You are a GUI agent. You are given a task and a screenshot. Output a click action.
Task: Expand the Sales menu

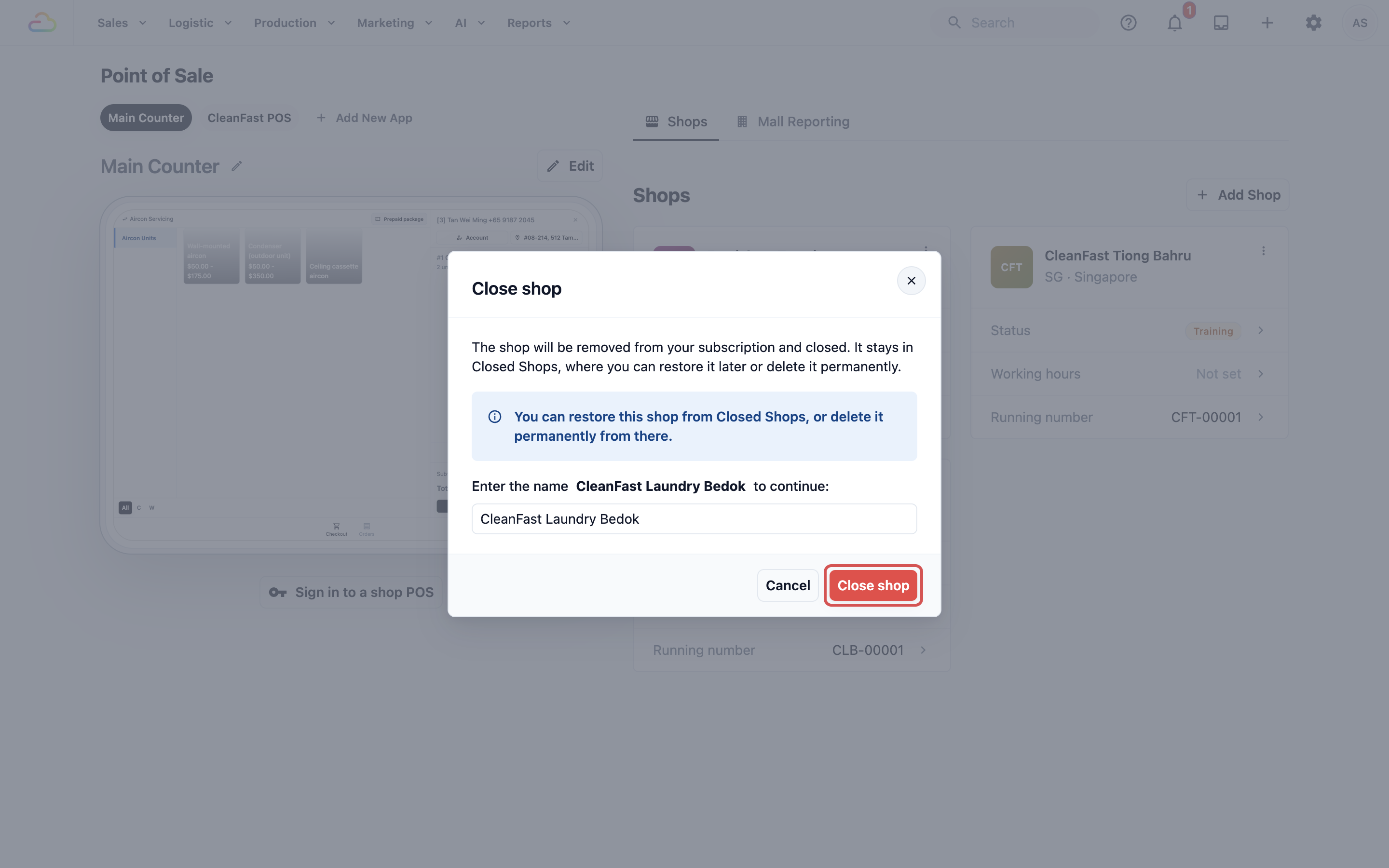coord(122,23)
